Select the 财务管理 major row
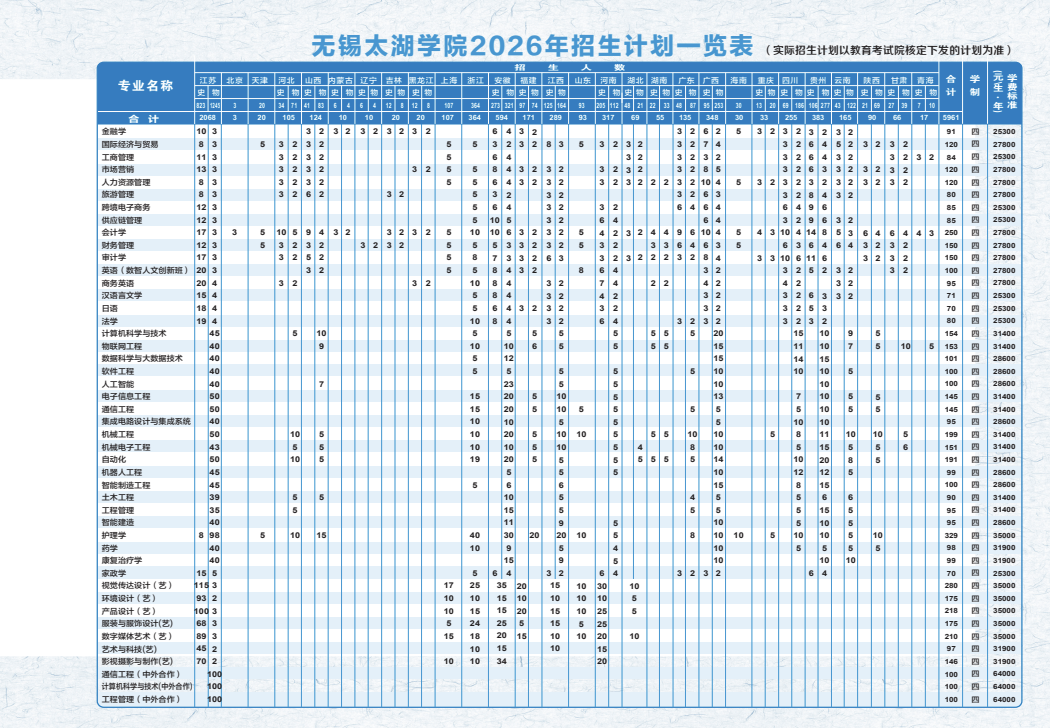Image resolution: width=1050 pixels, height=728 pixels. pos(560,245)
